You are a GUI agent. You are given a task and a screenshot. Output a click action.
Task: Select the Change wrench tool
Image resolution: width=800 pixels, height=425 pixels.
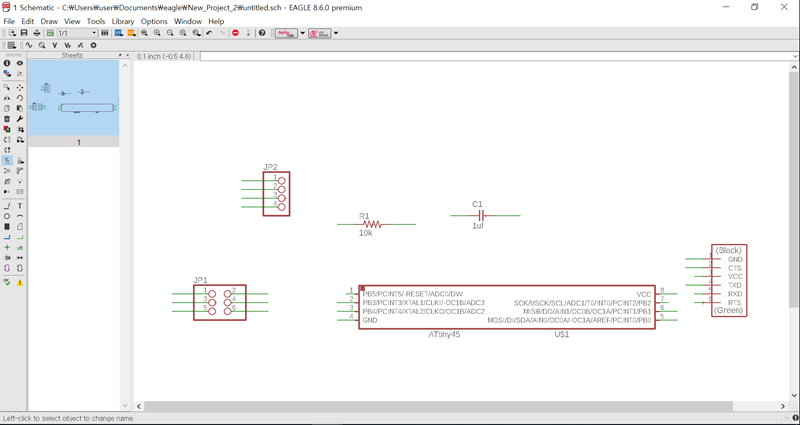(20, 119)
